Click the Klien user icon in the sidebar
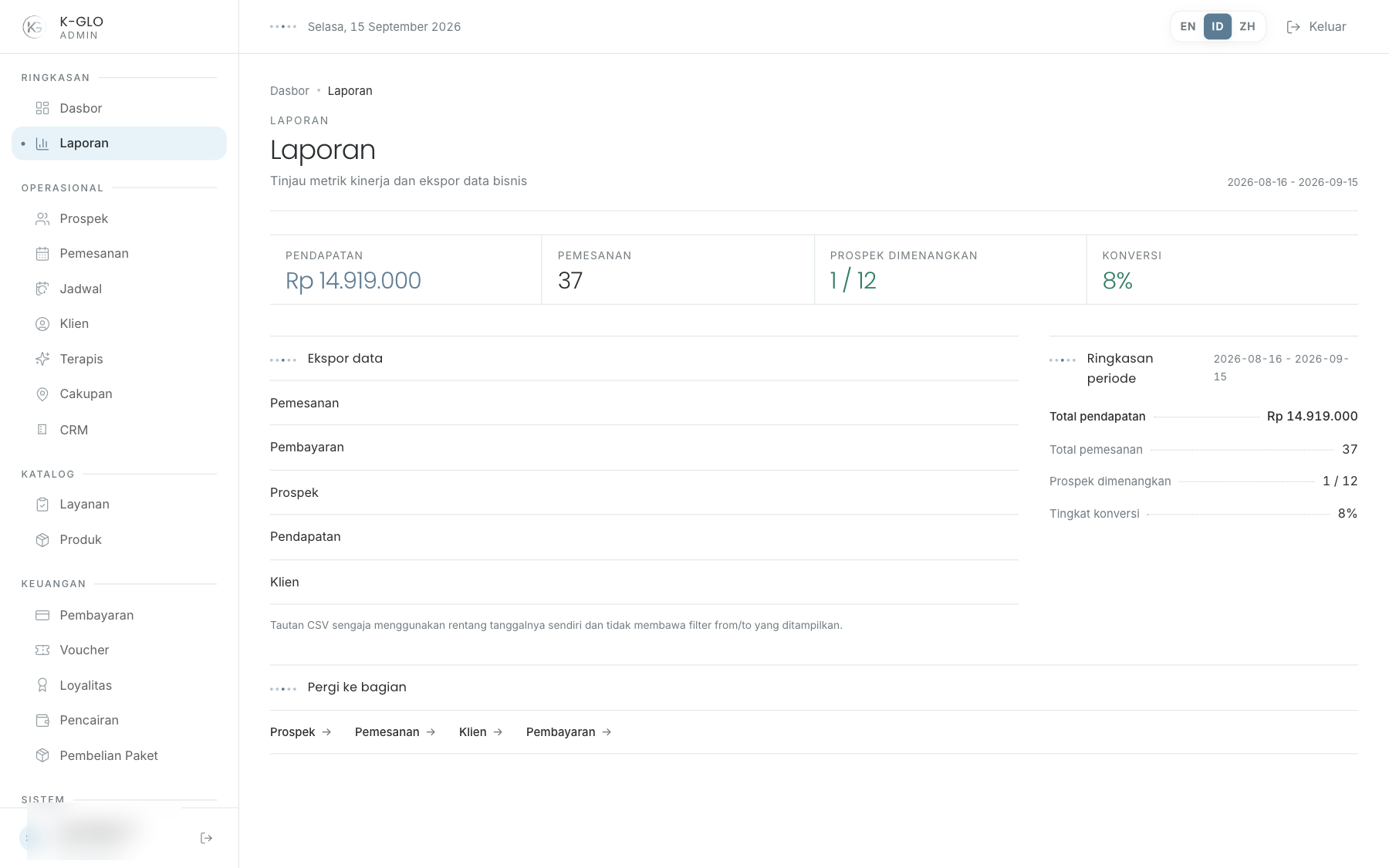This screenshot has height=868, width=1389. tap(42, 324)
